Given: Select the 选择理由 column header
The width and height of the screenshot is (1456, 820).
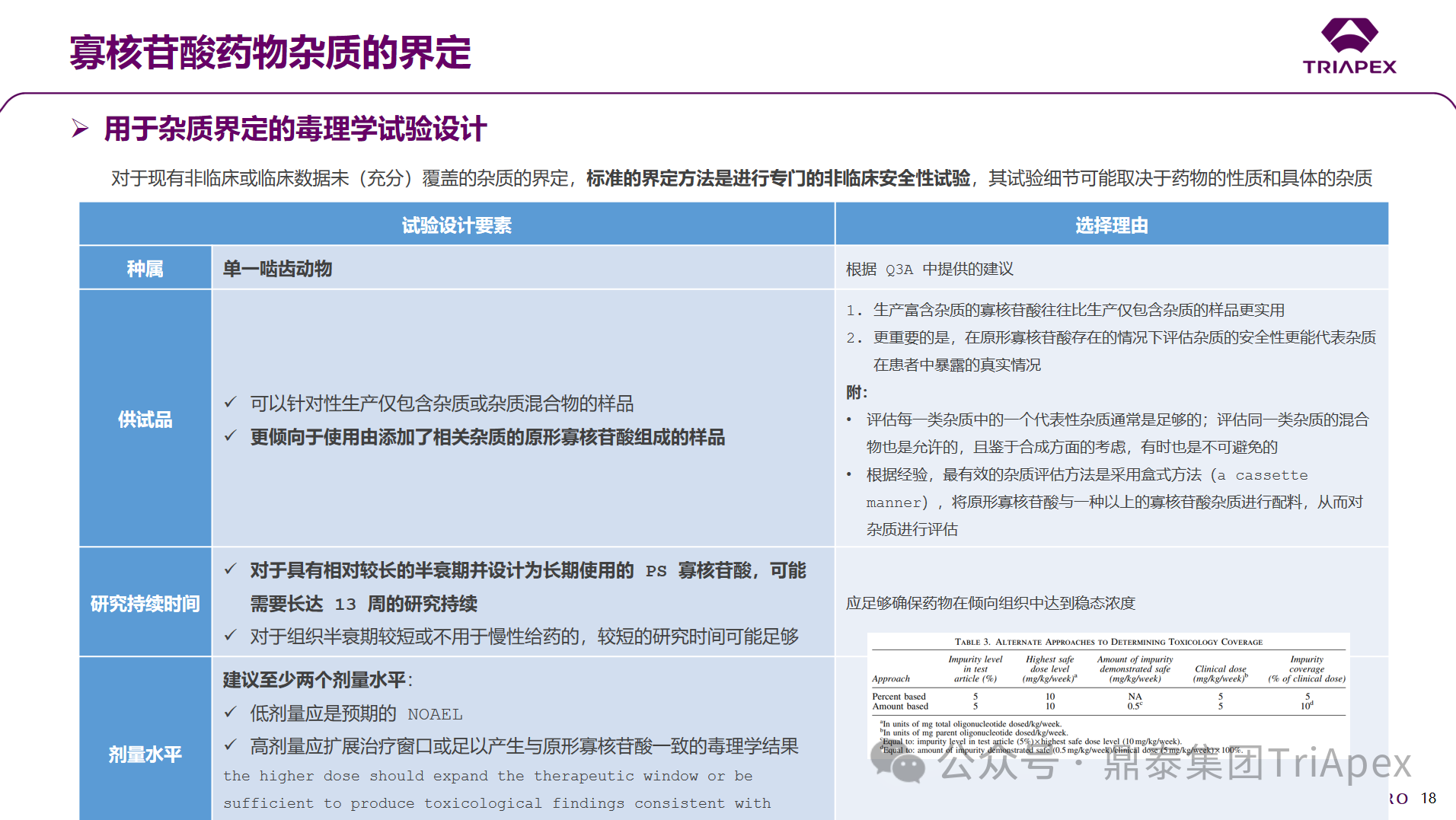Looking at the screenshot, I should [x=1111, y=225].
